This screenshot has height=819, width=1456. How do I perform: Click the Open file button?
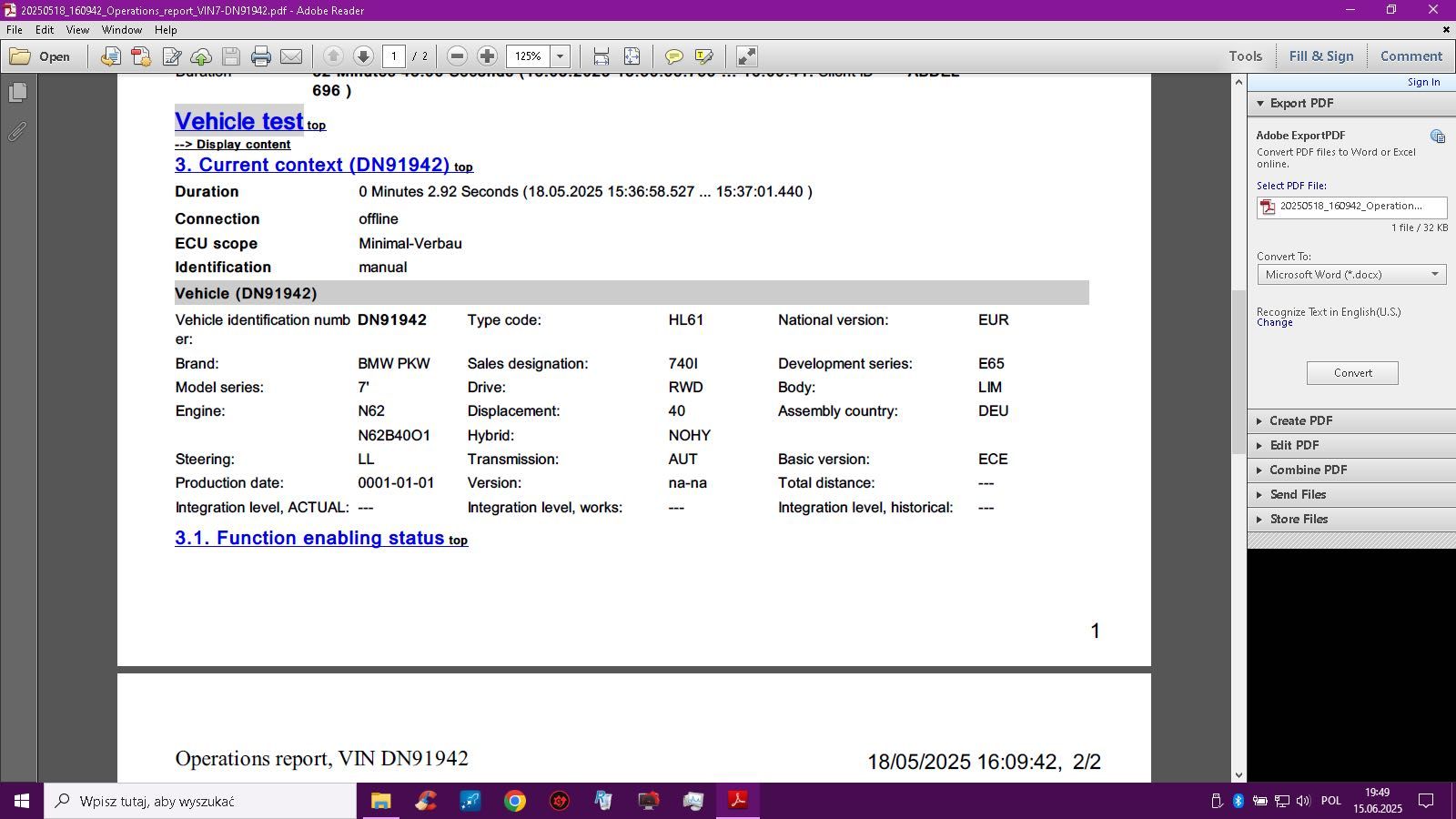(x=40, y=56)
